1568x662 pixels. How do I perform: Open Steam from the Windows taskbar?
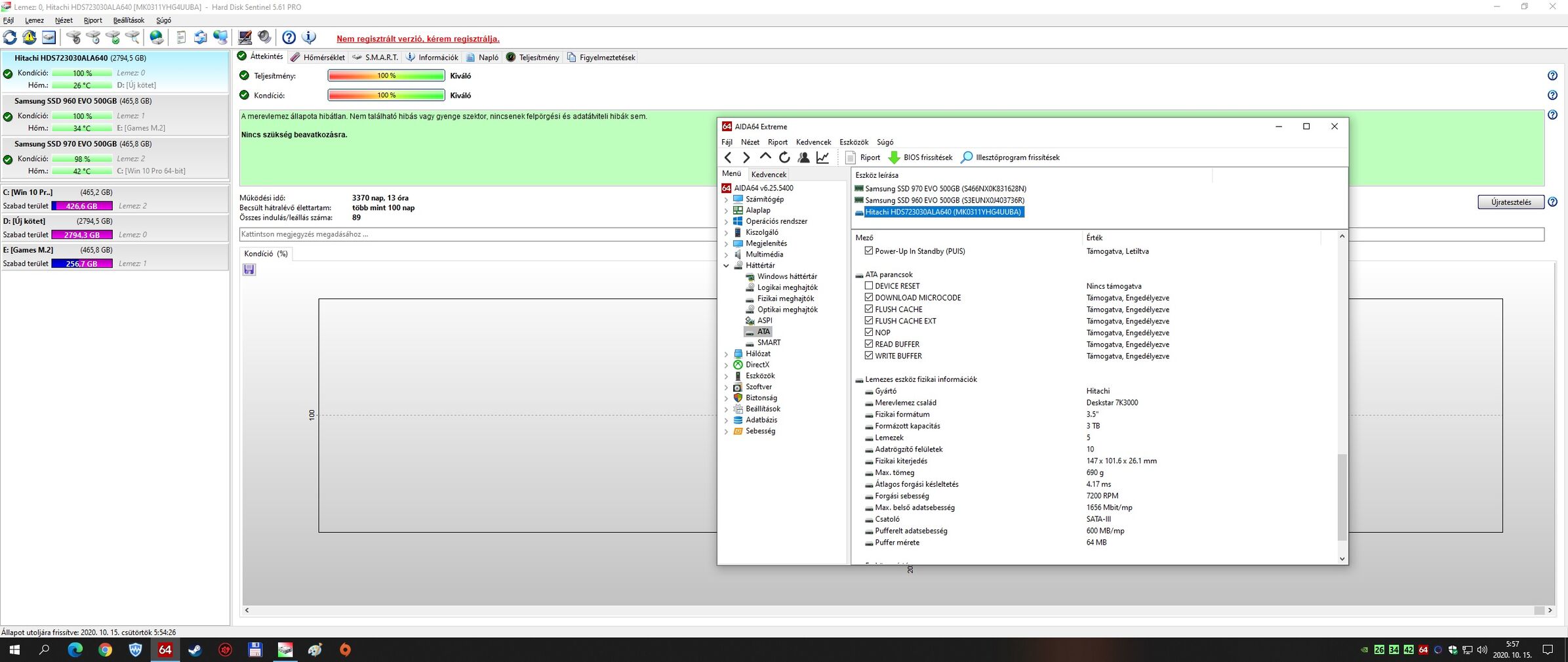click(195, 650)
